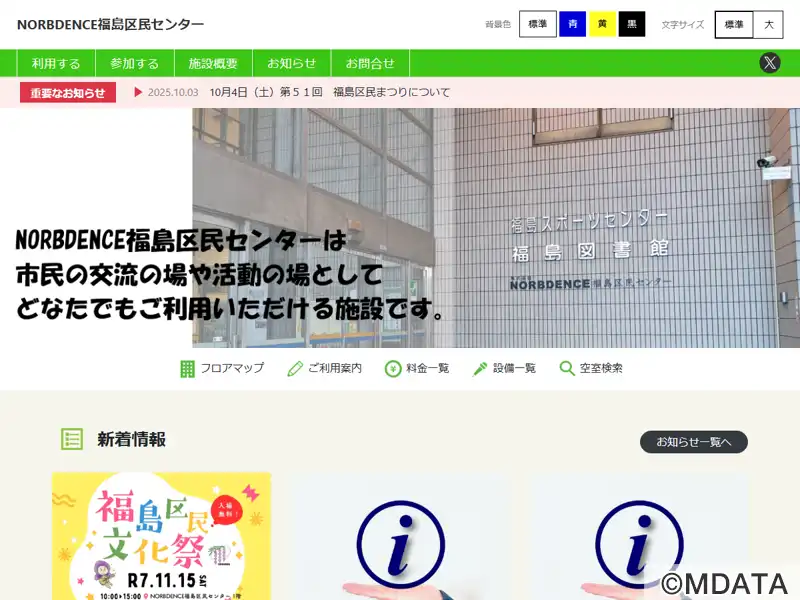Click the red triangle before 2025.10.03
Viewport: 800px width, 600px height.
pyautogui.click(x=138, y=92)
